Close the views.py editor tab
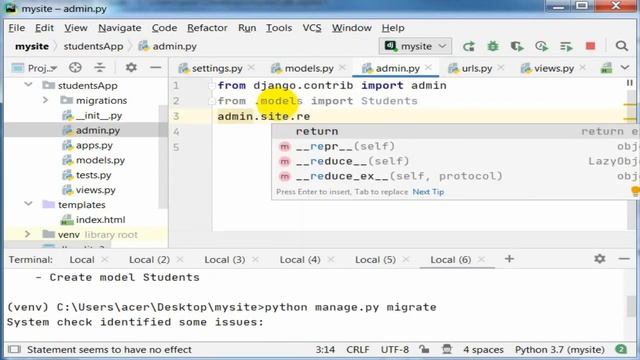Screen dimensions: 640x360 582,68
